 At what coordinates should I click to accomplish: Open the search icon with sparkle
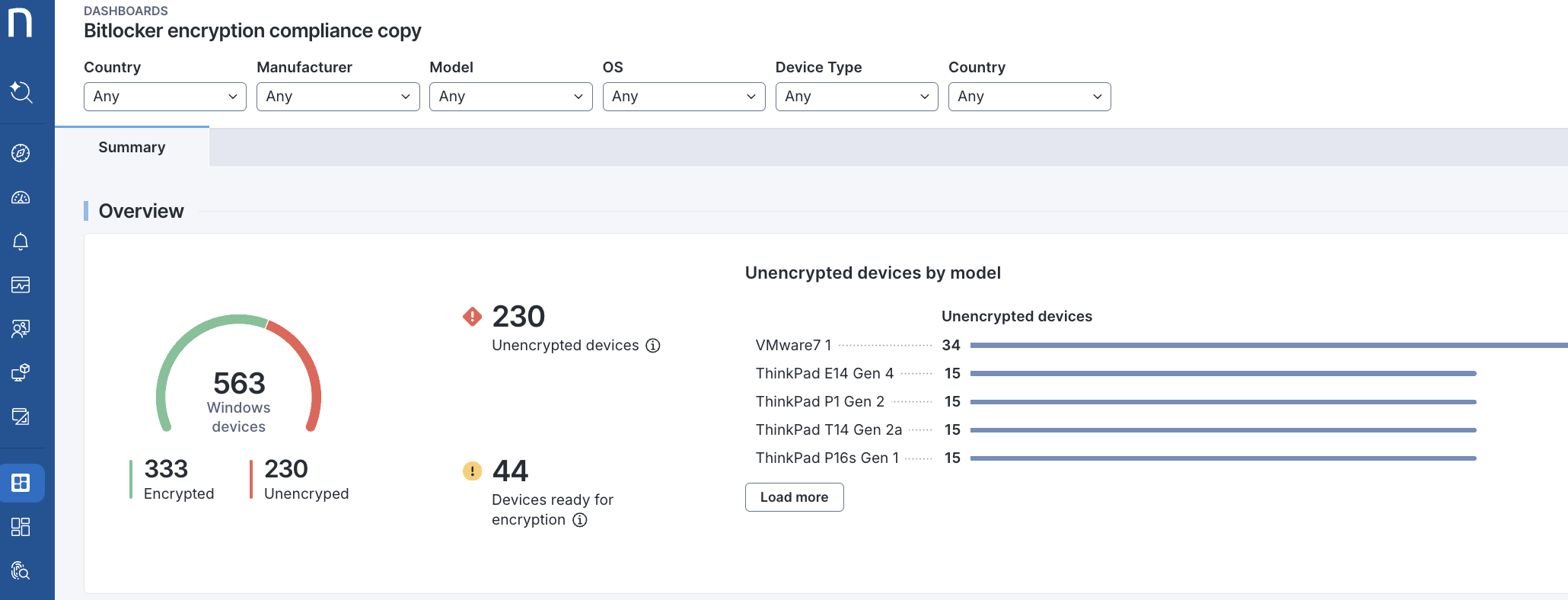click(x=21, y=92)
